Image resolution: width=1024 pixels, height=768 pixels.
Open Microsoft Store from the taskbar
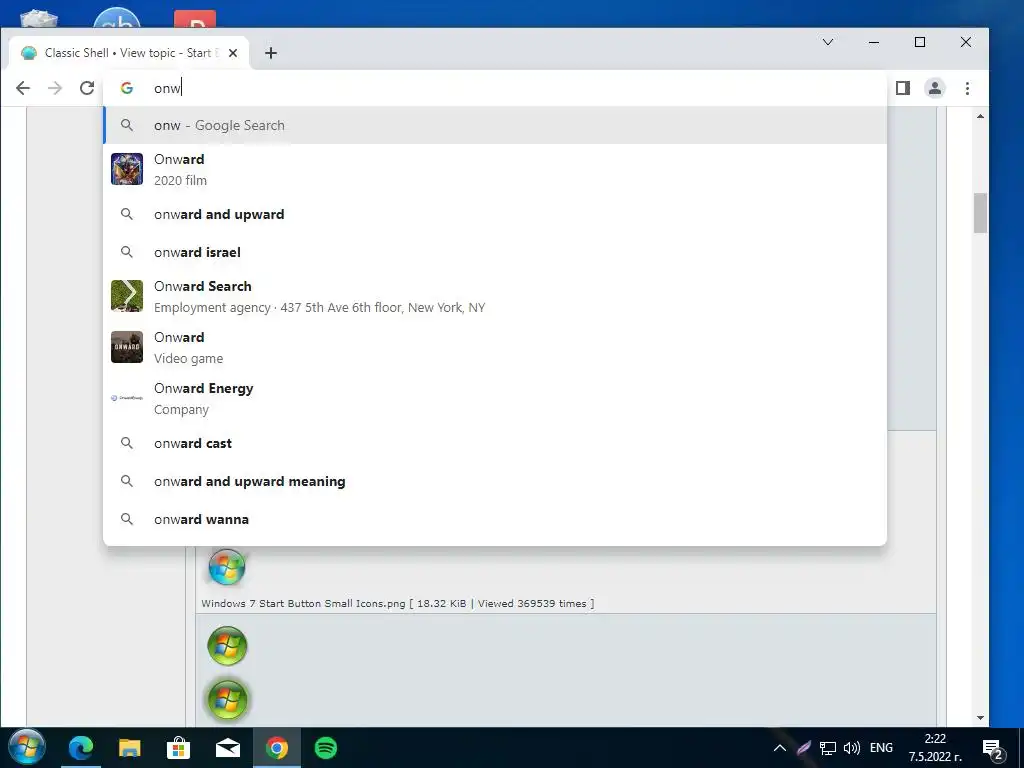[178, 748]
